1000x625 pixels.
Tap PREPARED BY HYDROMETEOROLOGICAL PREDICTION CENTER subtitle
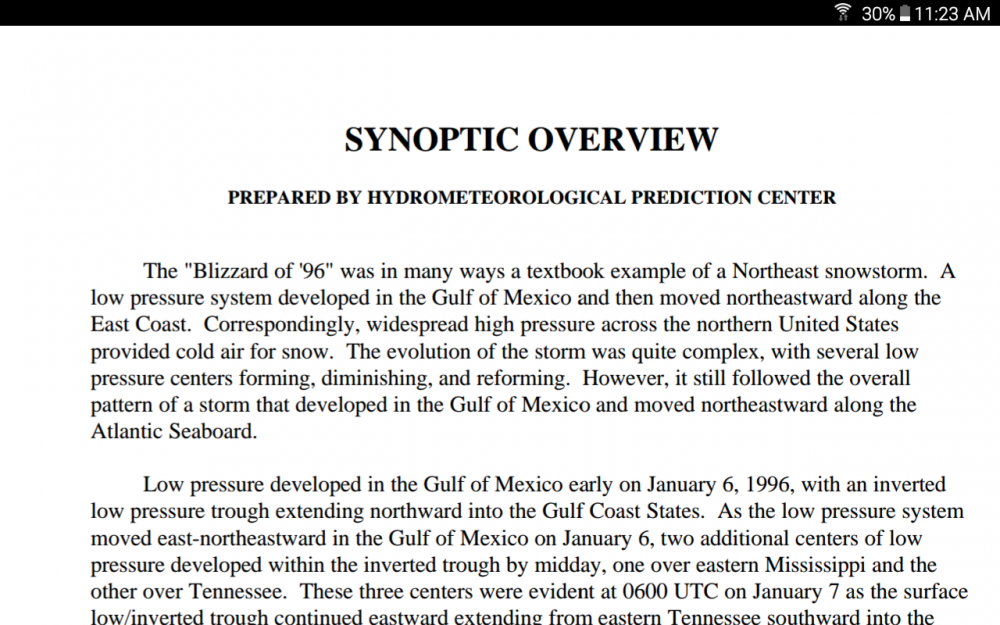[531, 198]
